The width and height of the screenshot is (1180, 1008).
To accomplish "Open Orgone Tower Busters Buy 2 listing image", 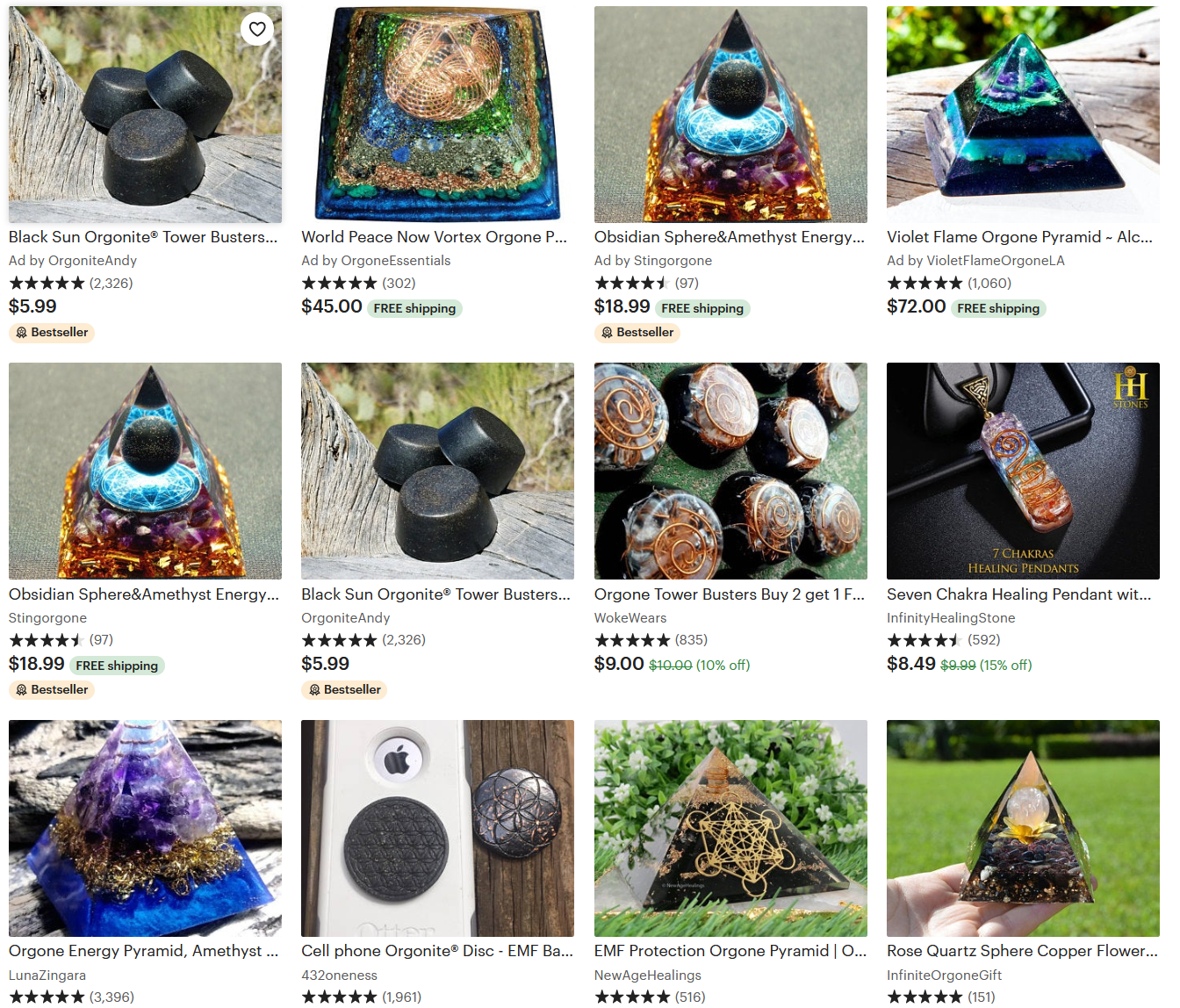I will pos(730,472).
